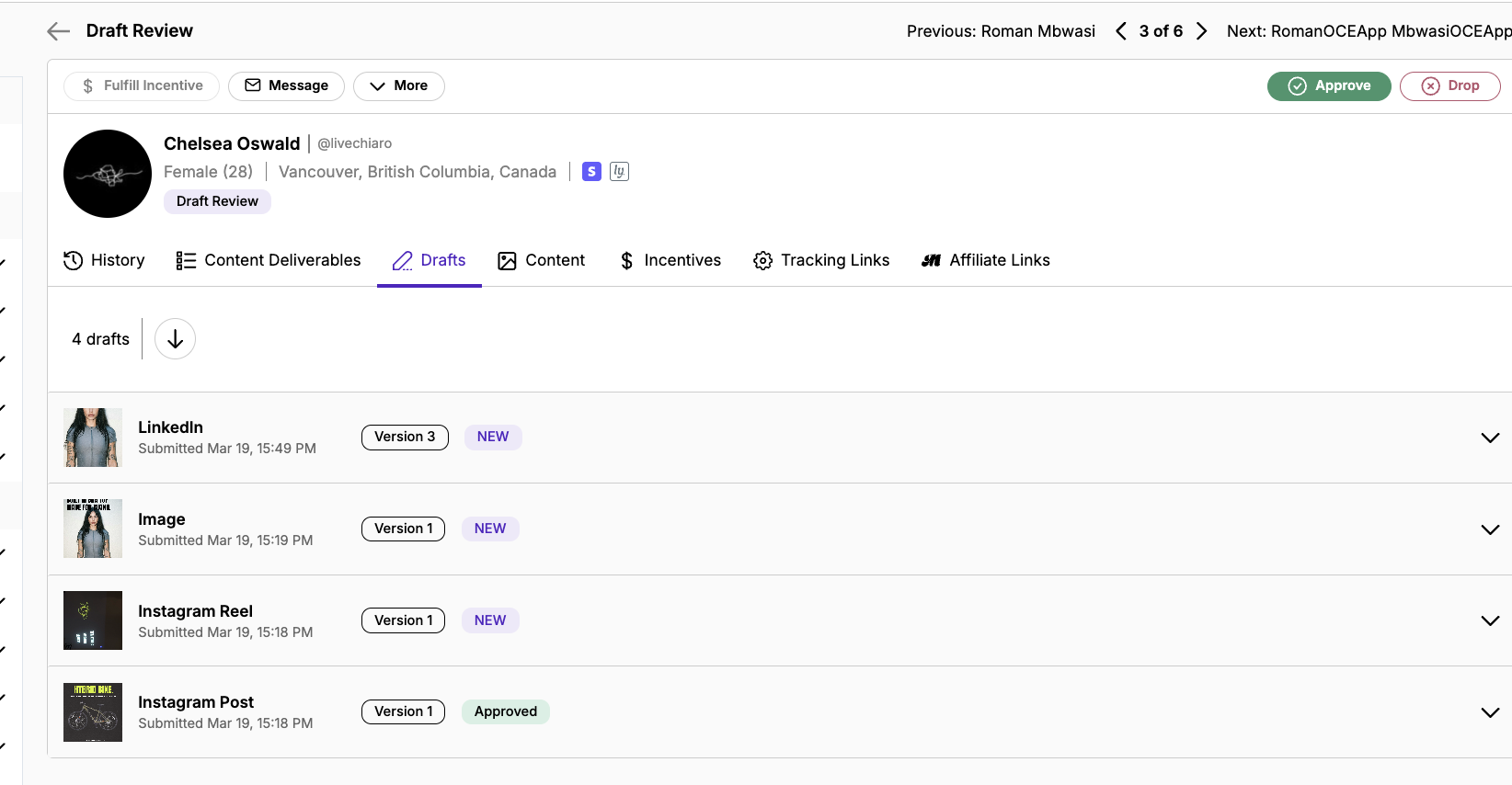Open the More dropdown menu
This screenshot has width=1512, height=785.
[x=398, y=85]
